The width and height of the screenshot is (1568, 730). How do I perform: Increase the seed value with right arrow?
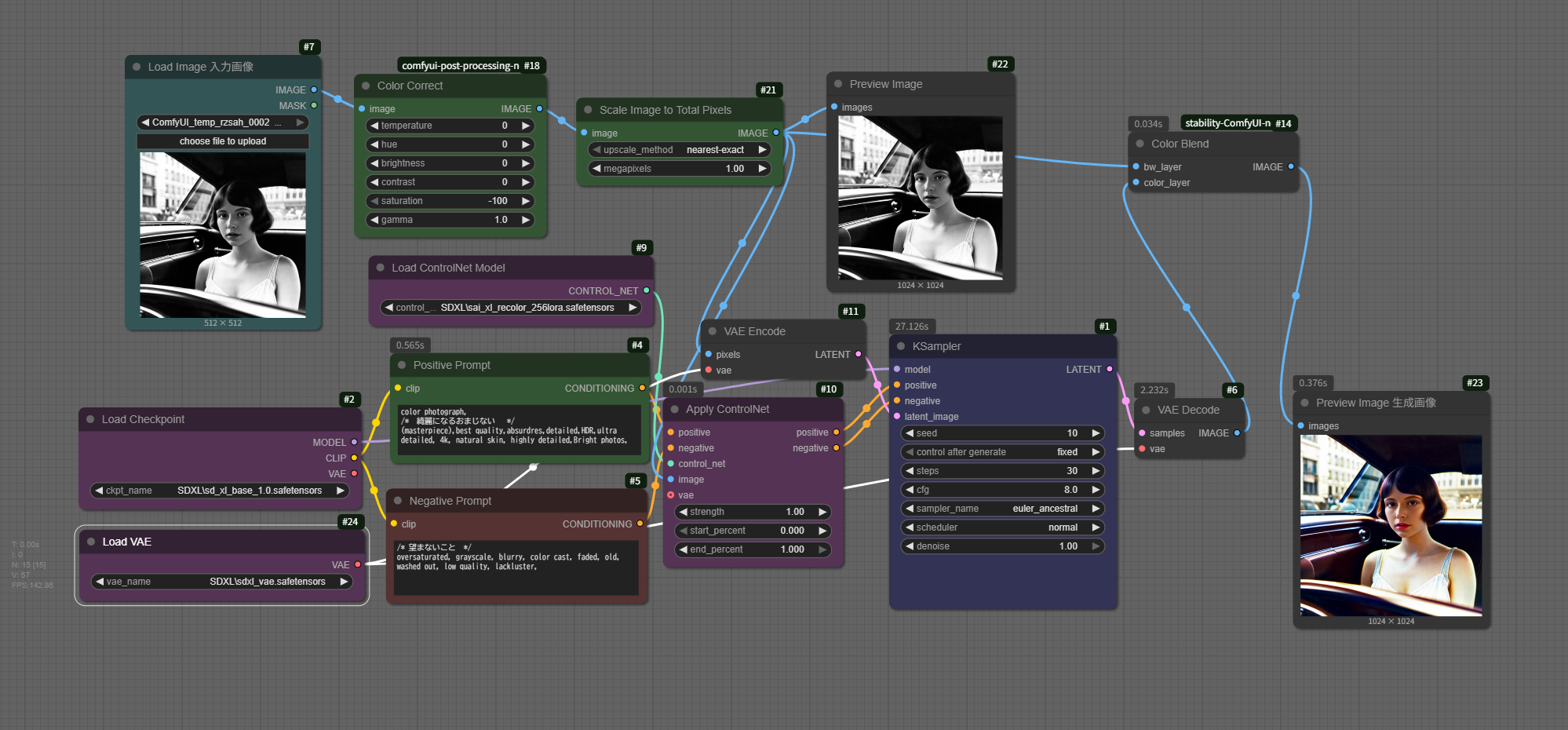point(1096,433)
